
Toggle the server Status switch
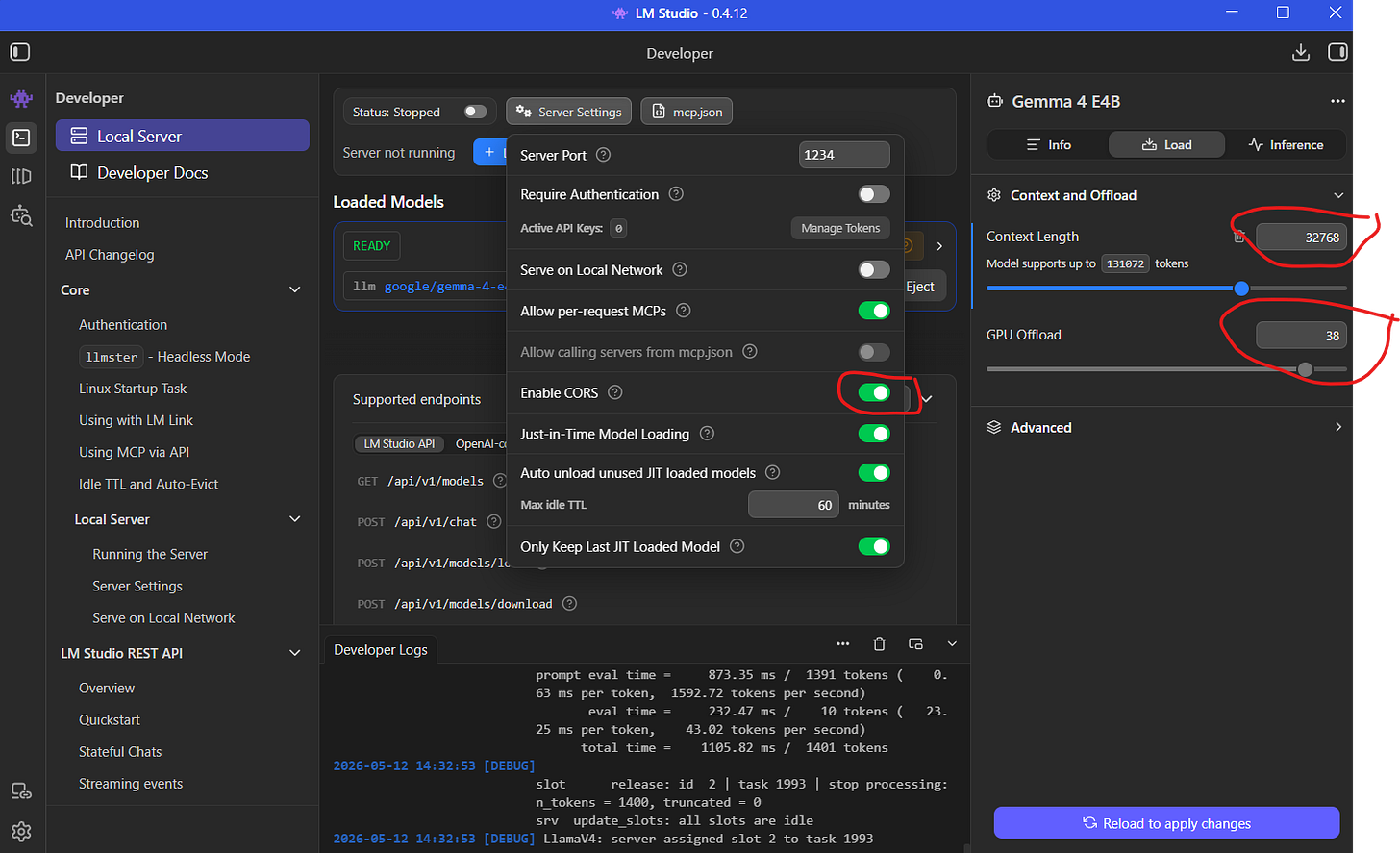coord(475,112)
